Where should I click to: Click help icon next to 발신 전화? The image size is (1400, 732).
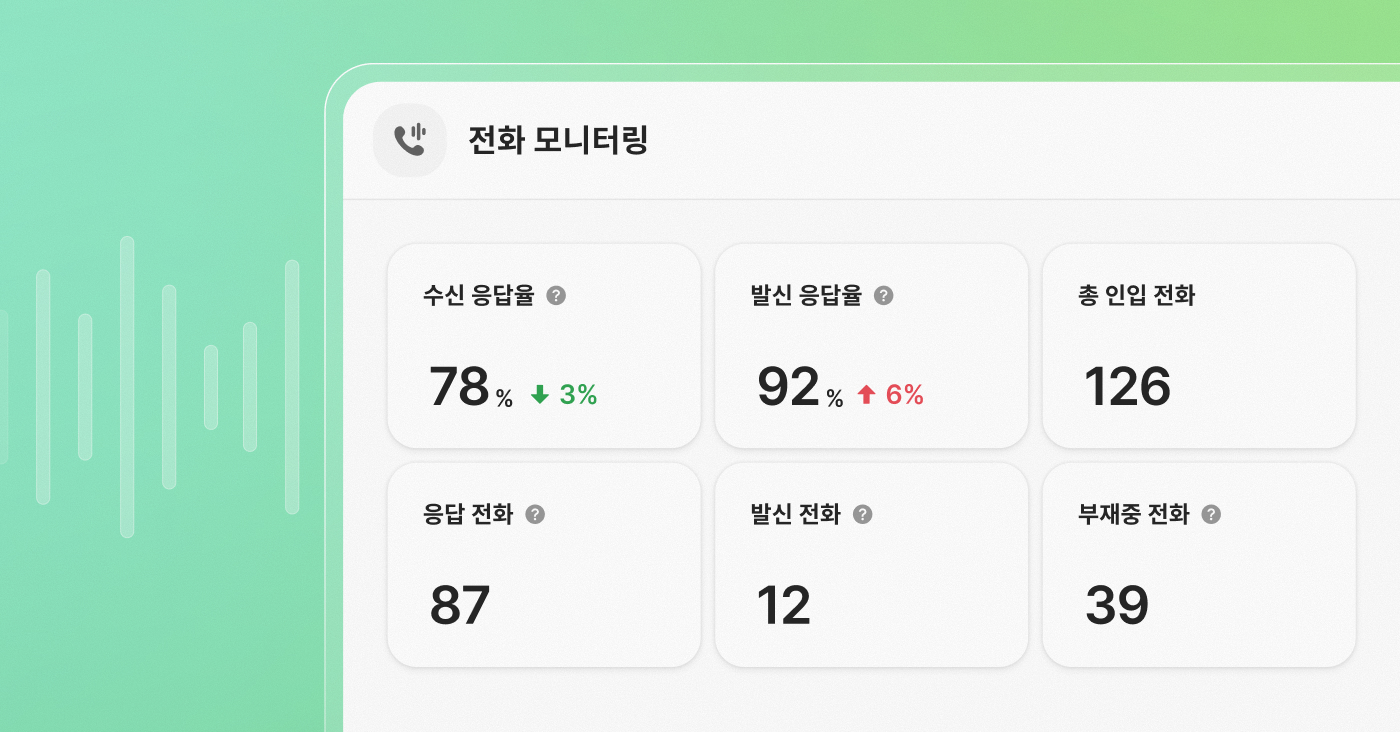tap(862, 515)
